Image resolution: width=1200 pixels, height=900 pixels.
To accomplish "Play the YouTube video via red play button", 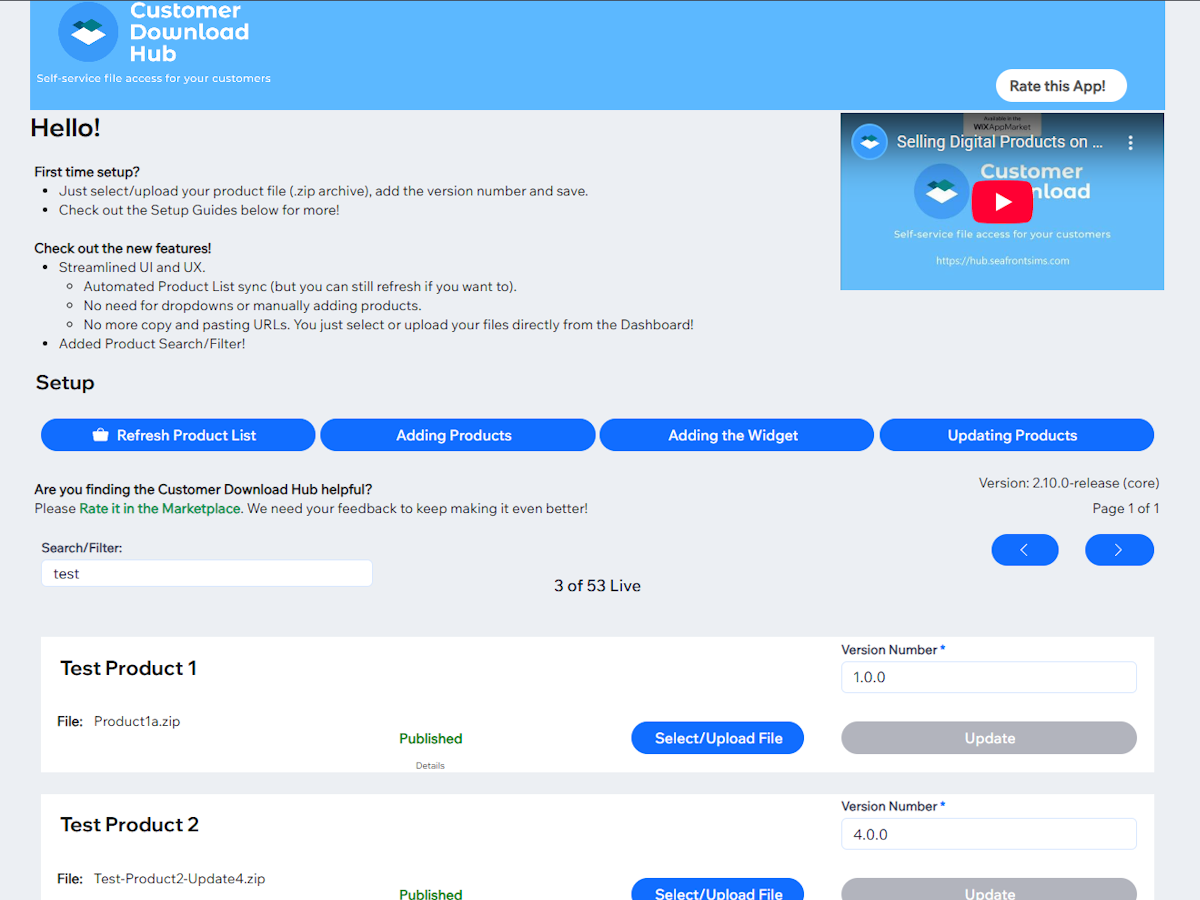I will [1002, 202].
